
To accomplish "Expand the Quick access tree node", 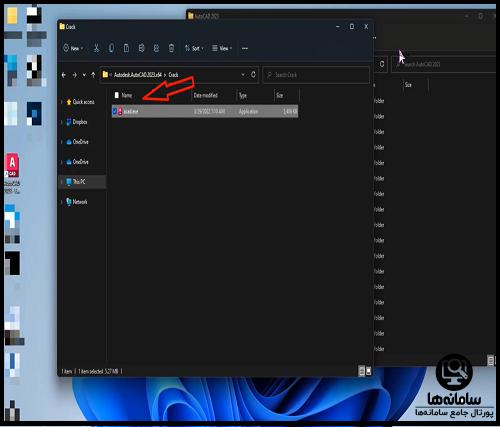I will coord(62,102).
